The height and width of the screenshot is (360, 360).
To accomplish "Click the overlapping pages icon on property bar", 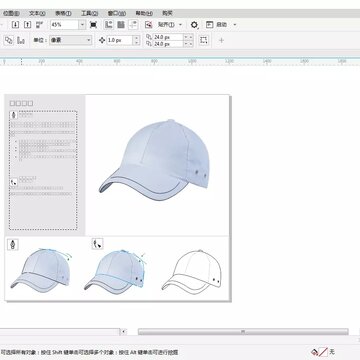I will pyautogui.click(x=9, y=40).
